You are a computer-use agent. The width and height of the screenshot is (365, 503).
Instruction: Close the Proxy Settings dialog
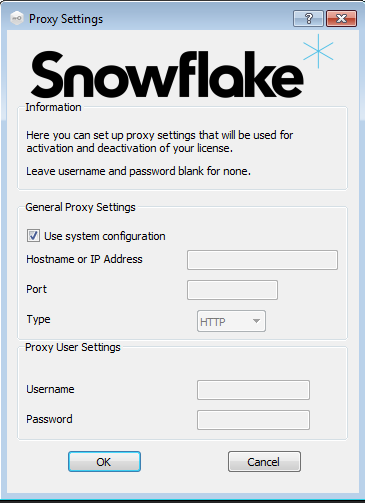tap(342, 18)
